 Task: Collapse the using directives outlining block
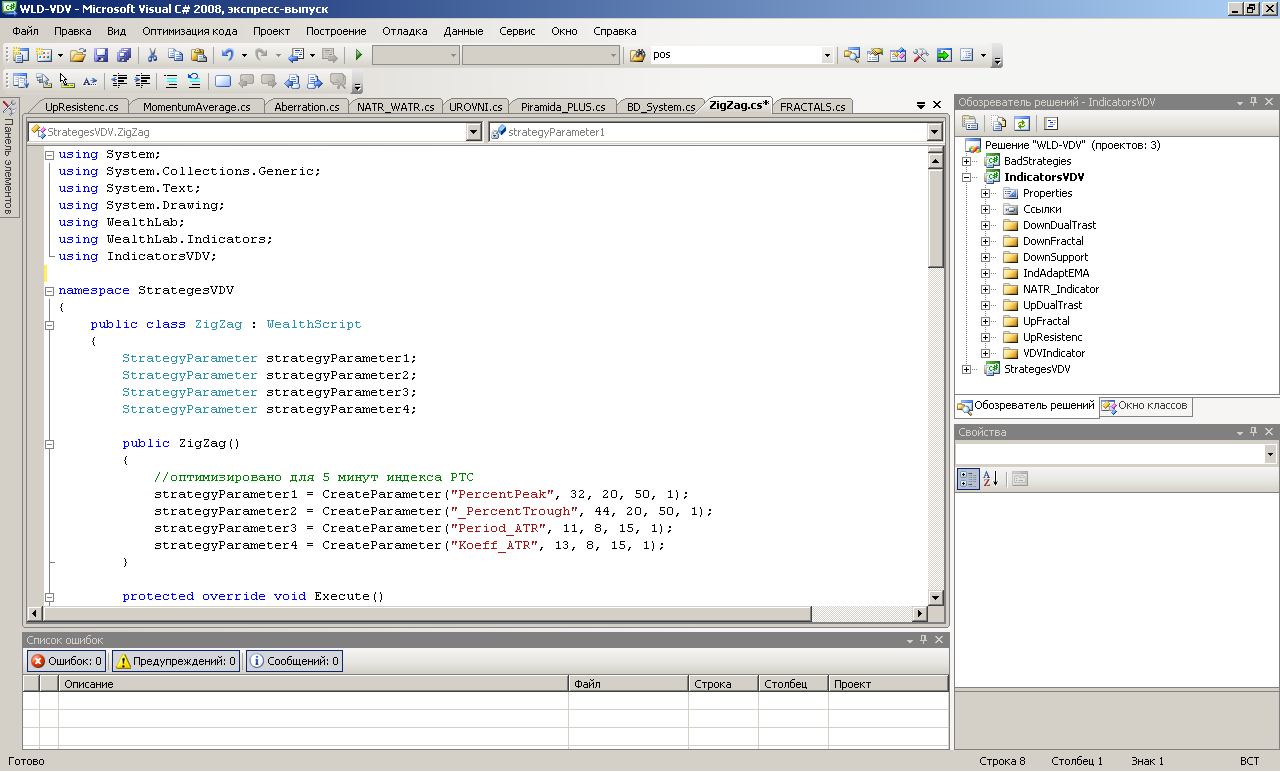click(49, 155)
